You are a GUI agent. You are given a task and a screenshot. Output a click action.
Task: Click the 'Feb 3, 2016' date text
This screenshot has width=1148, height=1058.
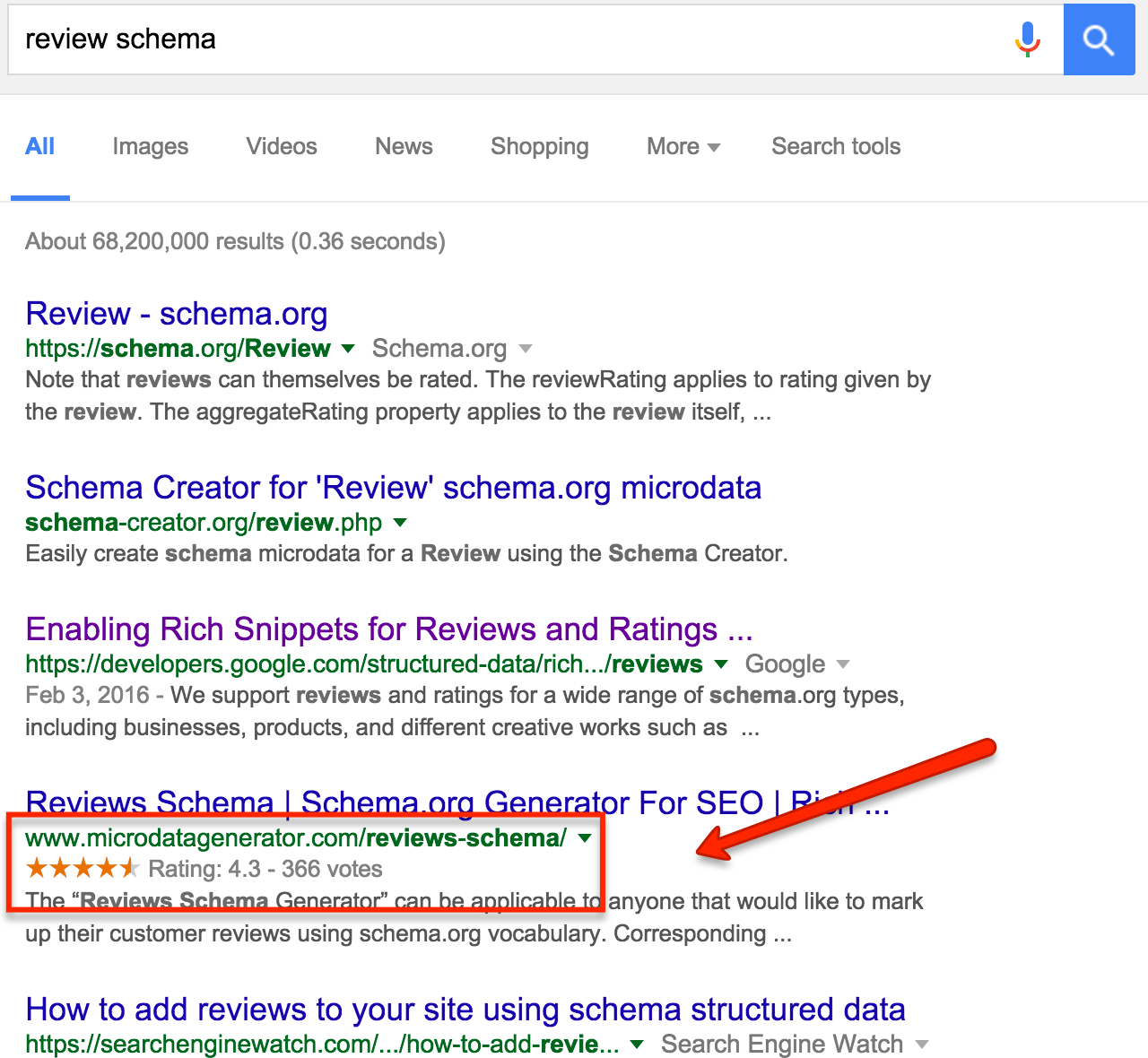click(87, 695)
